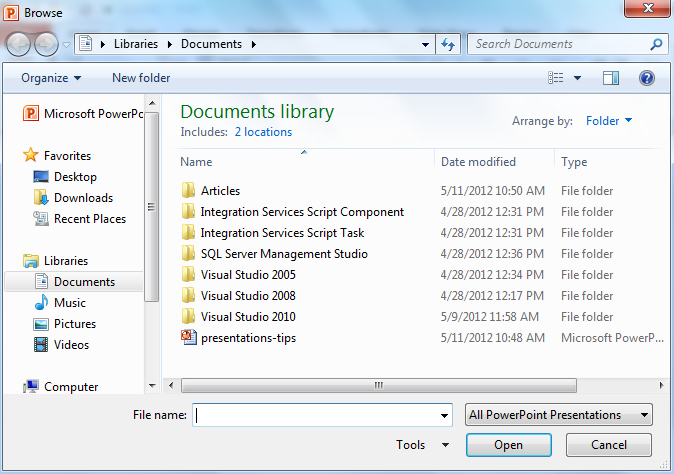Click horizontal scrollbar left arrow
Viewport: 674px width, 474px height.
(171, 385)
